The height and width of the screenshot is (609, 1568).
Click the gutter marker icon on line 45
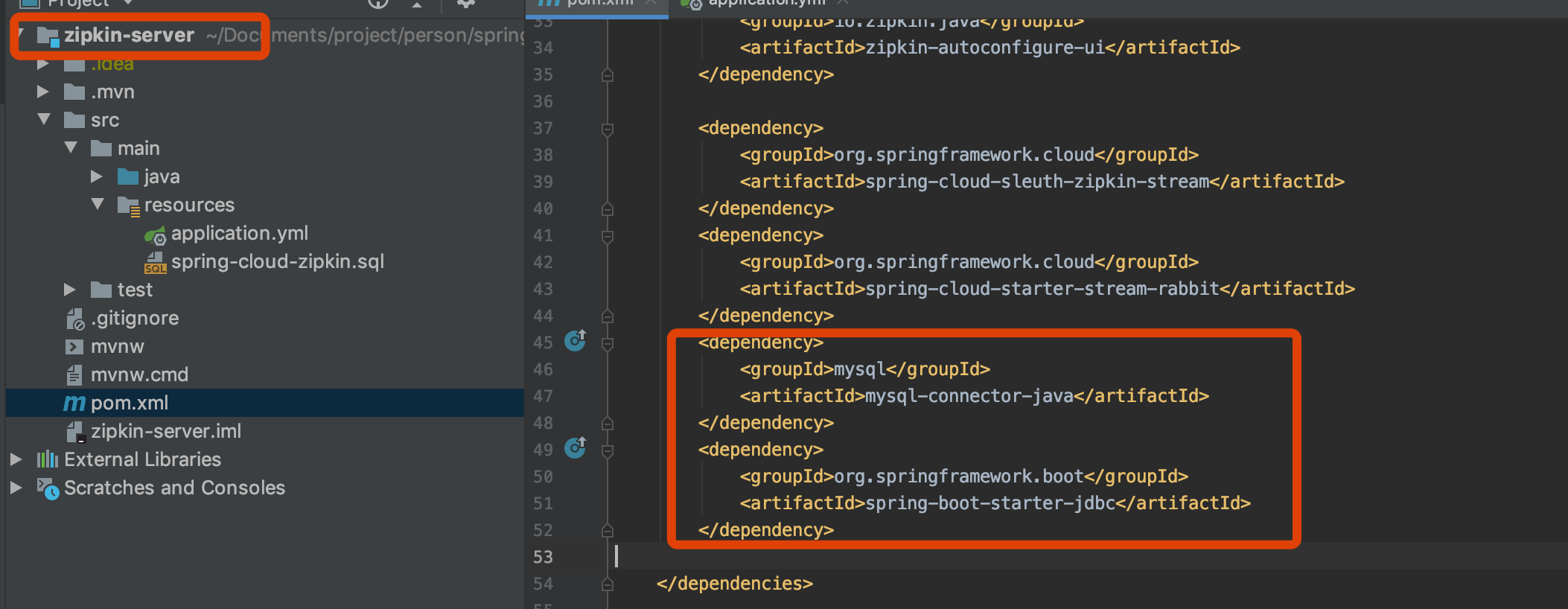(x=575, y=341)
